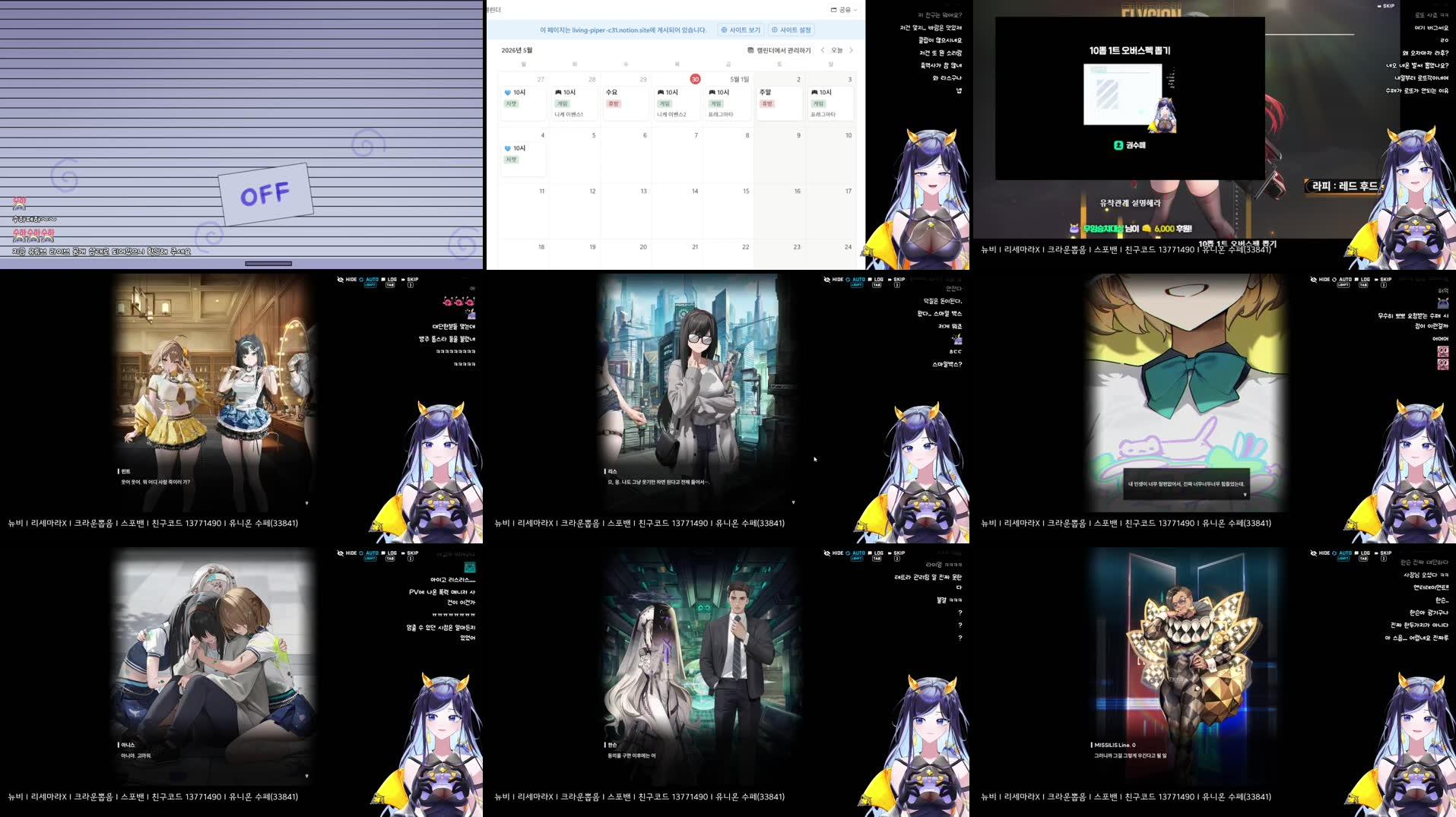The image size is (1456, 817).
Task: Click the 오늘 button in the calendar
Action: tap(836, 50)
